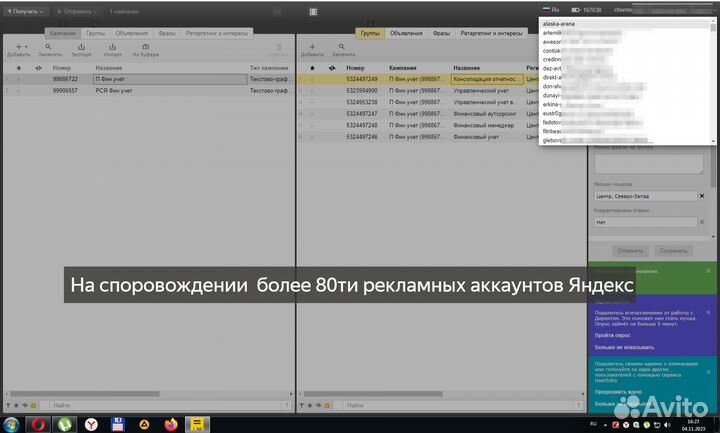
Task: Choose the direkt-a account from dropdown list
Action: point(625,77)
